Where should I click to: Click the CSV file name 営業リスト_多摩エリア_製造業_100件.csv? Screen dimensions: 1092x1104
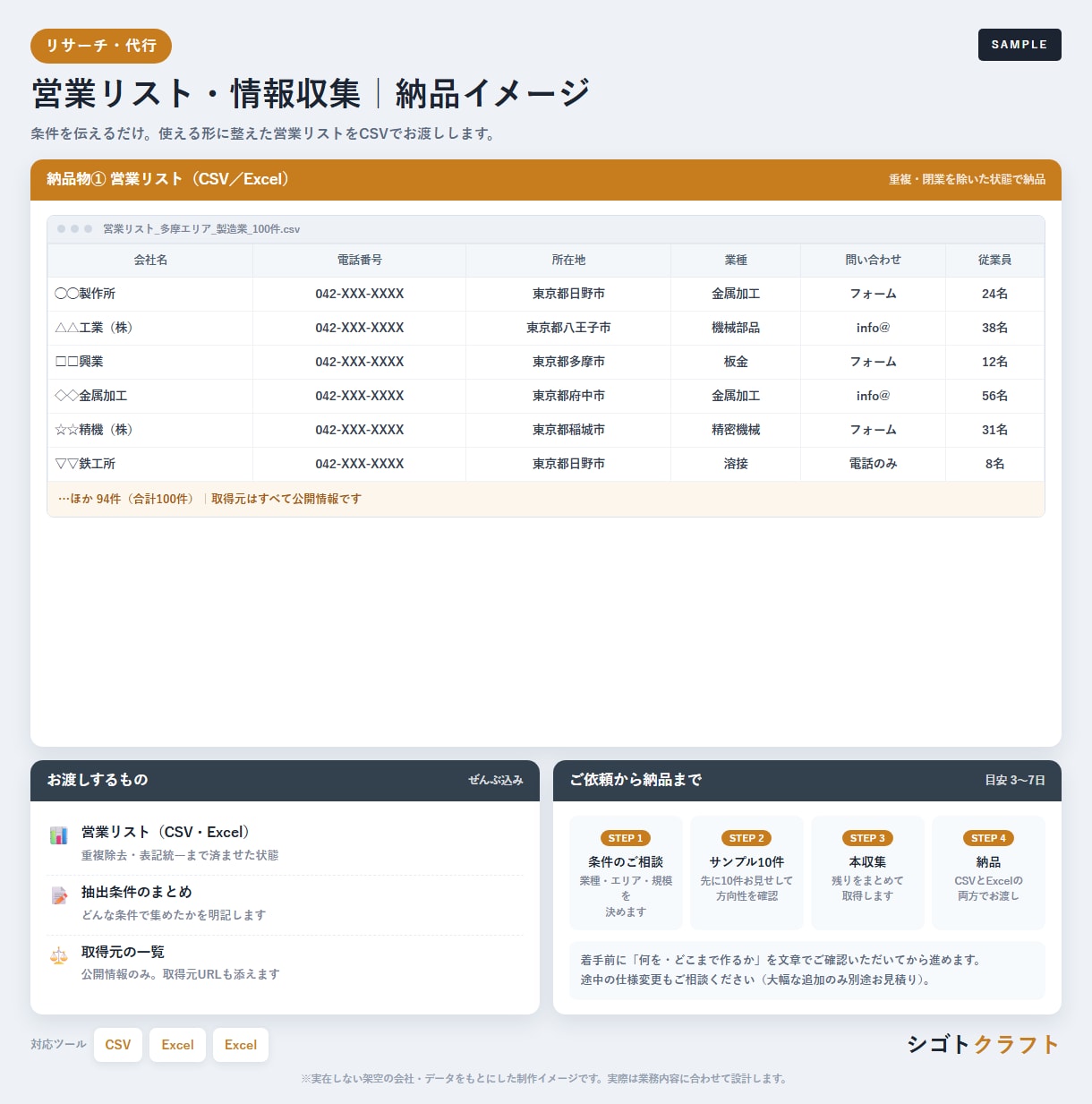(201, 229)
